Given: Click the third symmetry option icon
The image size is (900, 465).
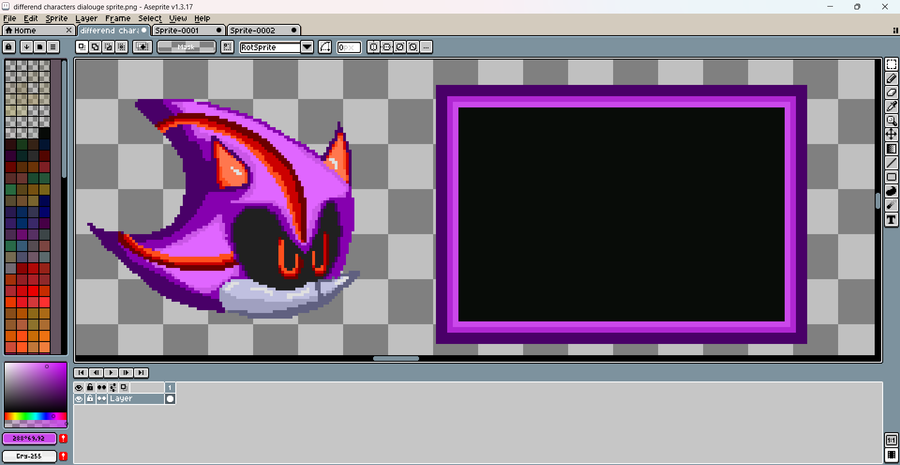Looking at the screenshot, I should tap(399, 47).
